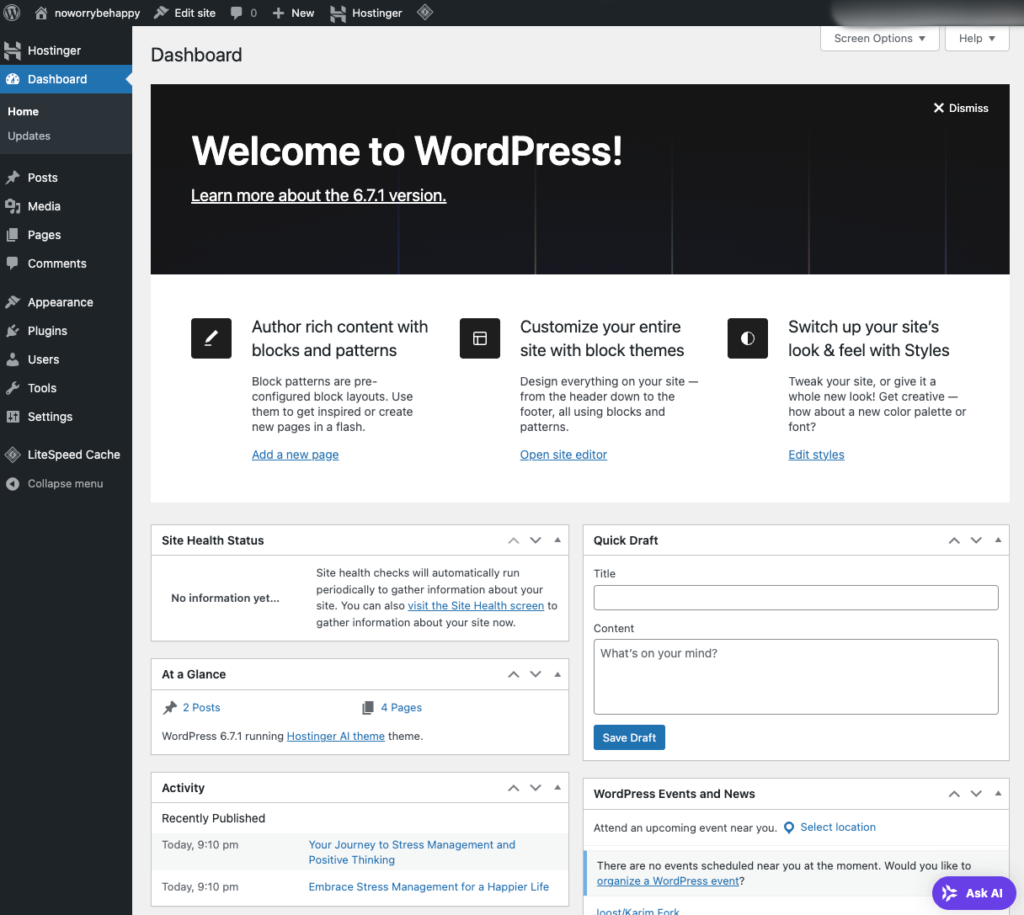Viewport: 1024px width, 915px height.
Task: Click the 'Edit styles' link
Action: pyautogui.click(x=816, y=455)
